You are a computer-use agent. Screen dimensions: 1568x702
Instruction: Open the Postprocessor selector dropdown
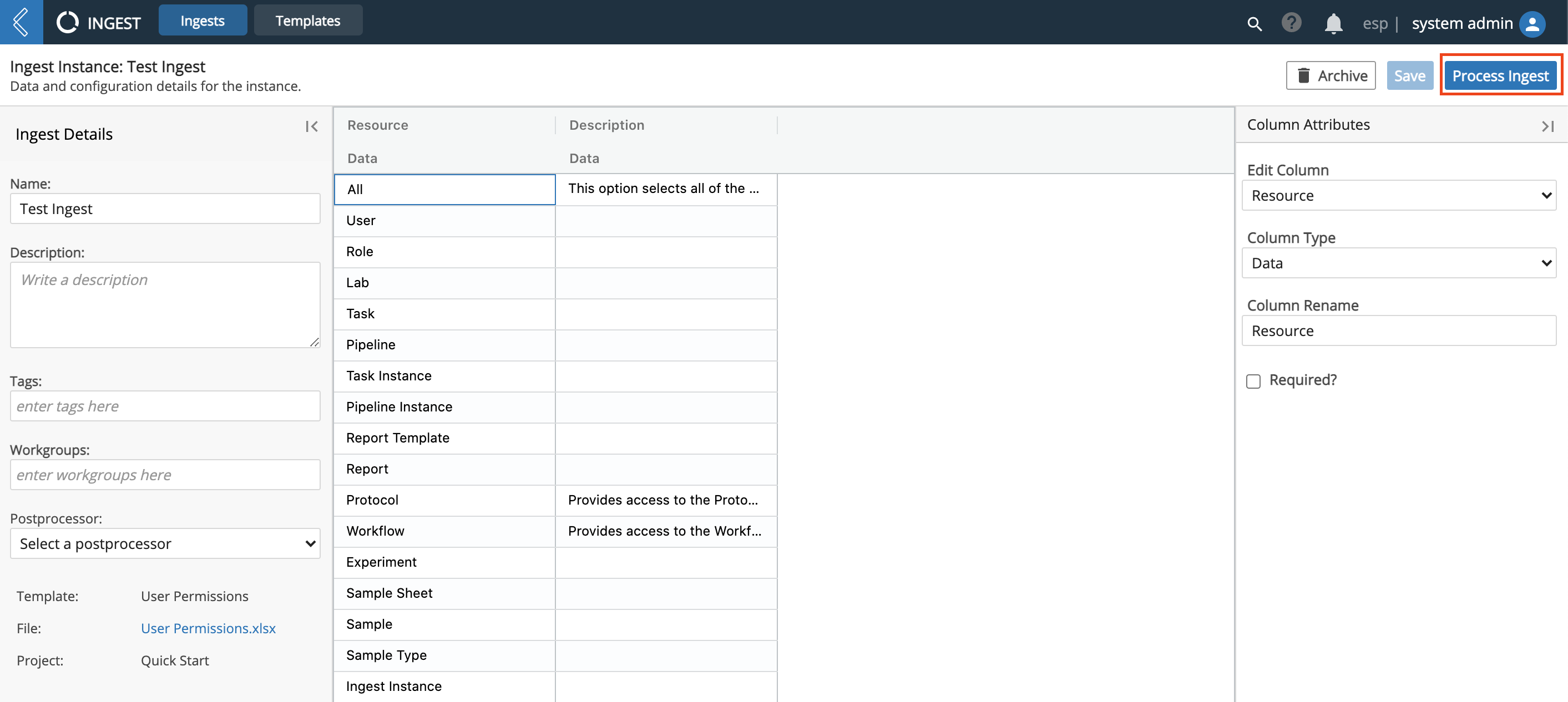click(x=163, y=544)
